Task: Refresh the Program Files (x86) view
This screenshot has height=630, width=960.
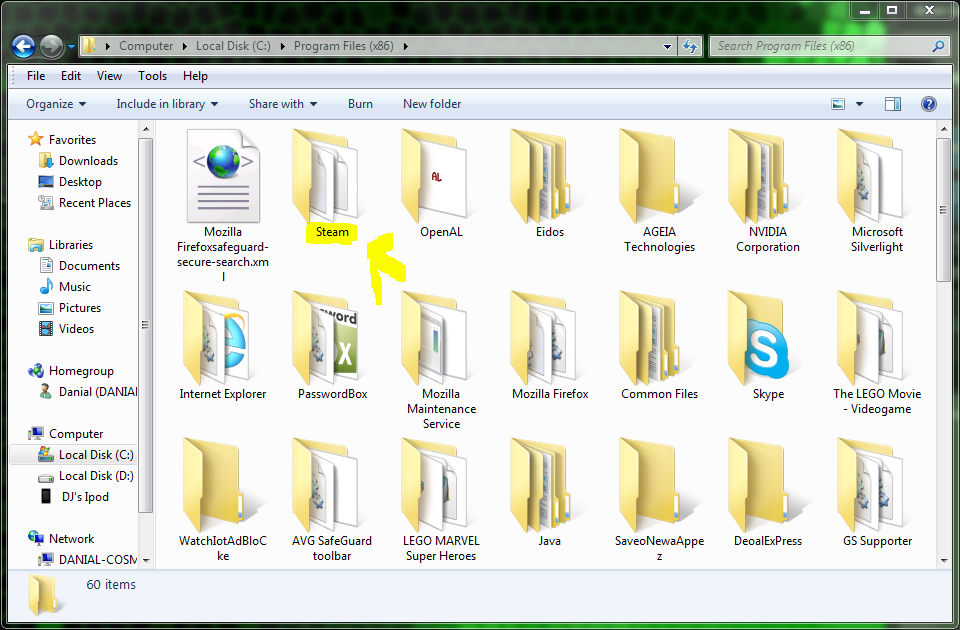Action: (x=690, y=46)
